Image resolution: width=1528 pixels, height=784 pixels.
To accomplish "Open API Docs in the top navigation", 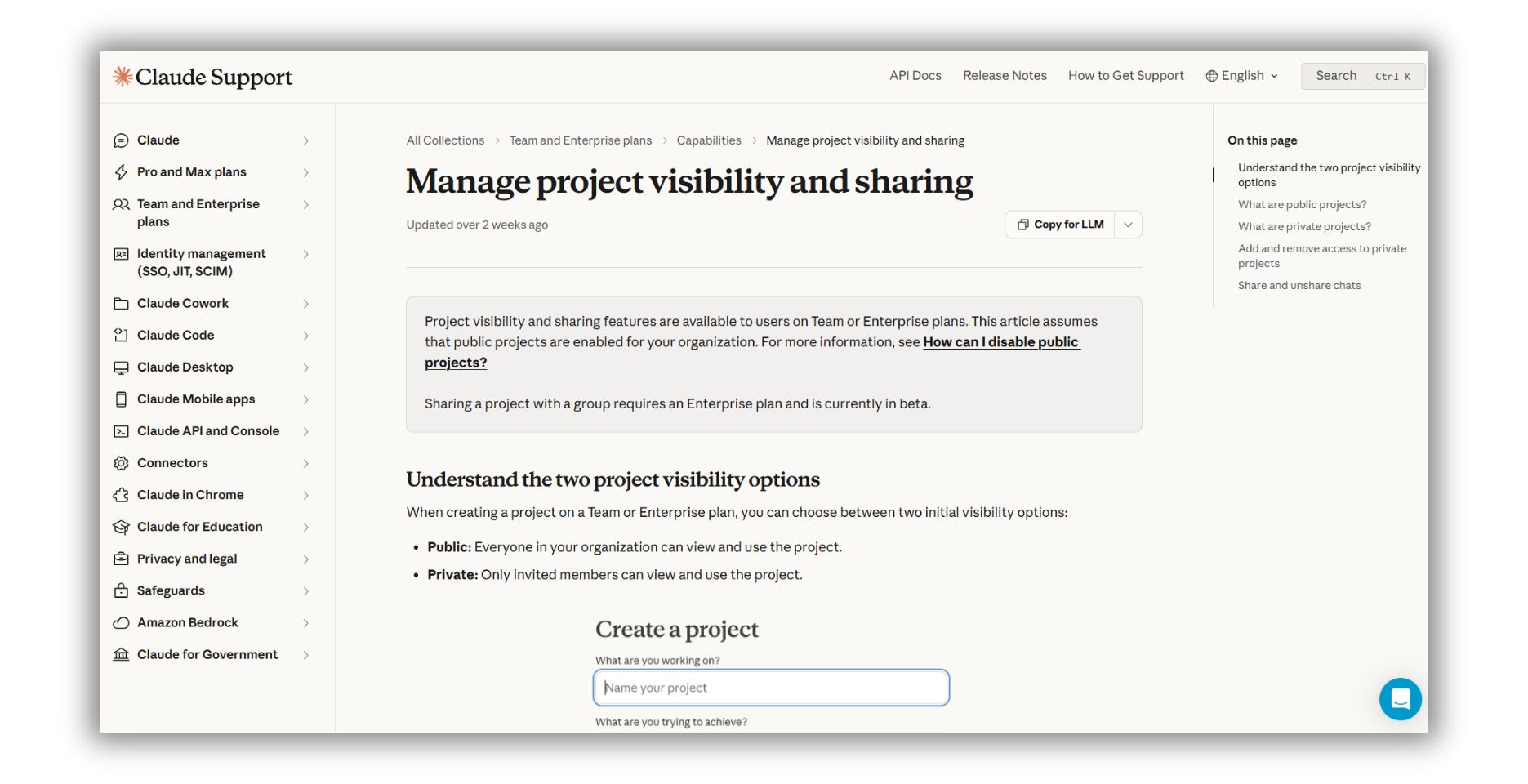I will pos(915,76).
